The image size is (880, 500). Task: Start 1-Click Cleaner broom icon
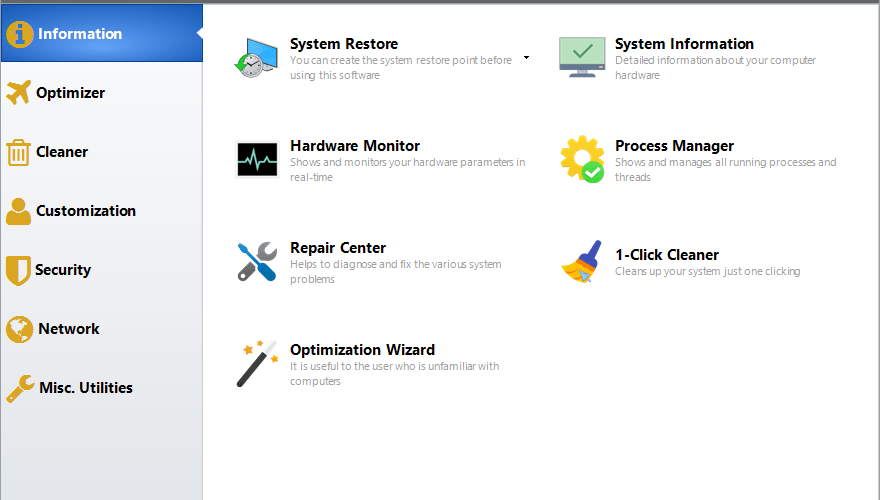pyautogui.click(x=582, y=262)
